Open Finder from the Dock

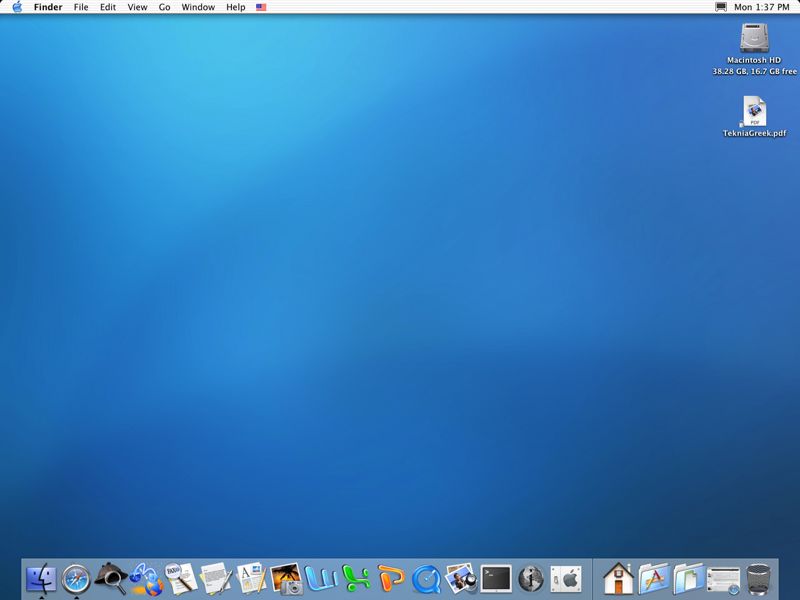click(42, 577)
